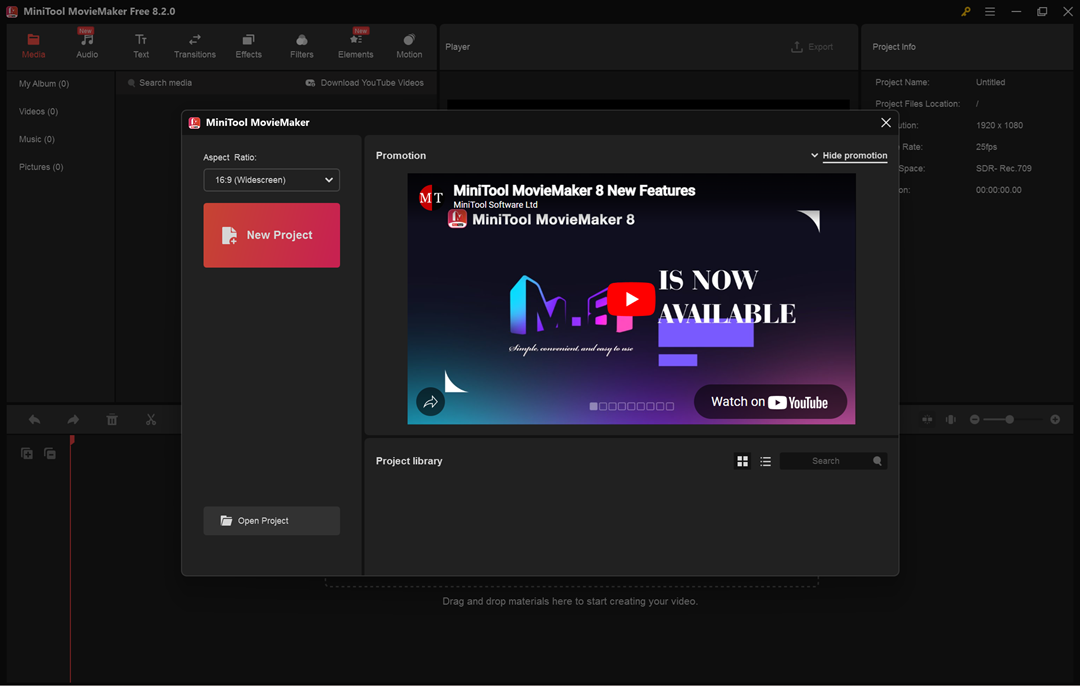Select Music (0) category

click(37, 139)
